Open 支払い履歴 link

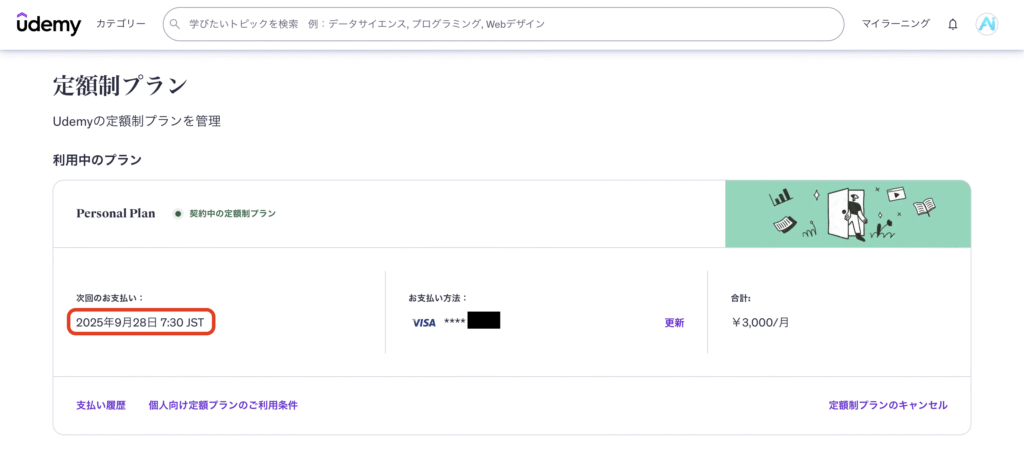[x=101, y=405]
